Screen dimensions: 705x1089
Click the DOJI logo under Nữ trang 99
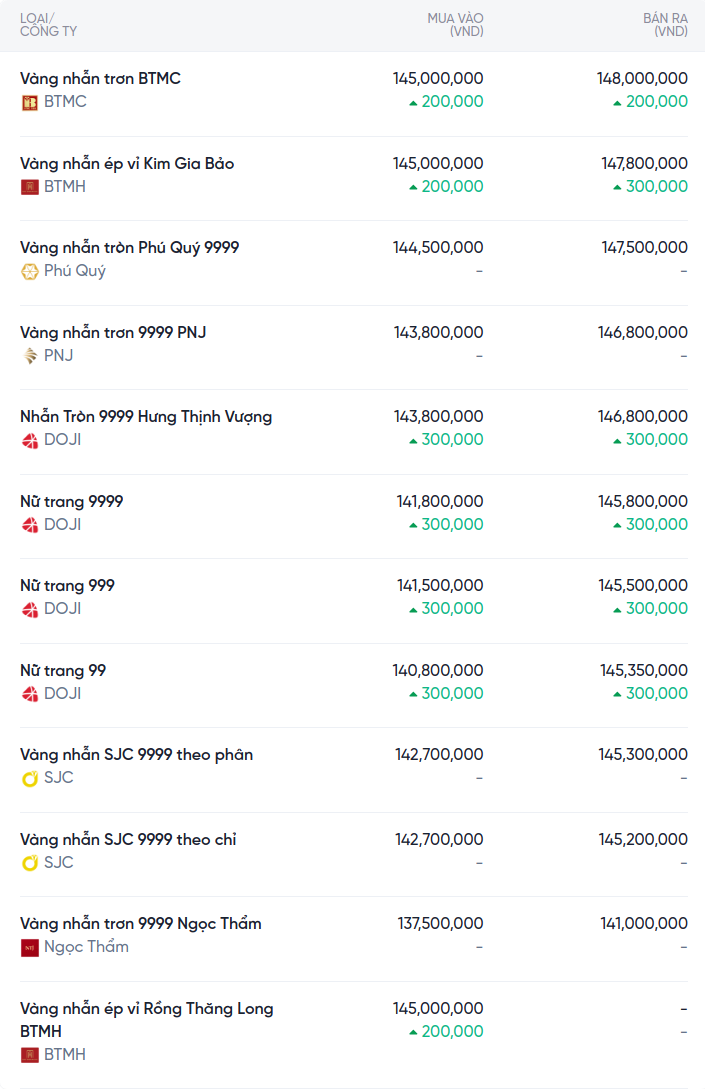pos(30,694)
